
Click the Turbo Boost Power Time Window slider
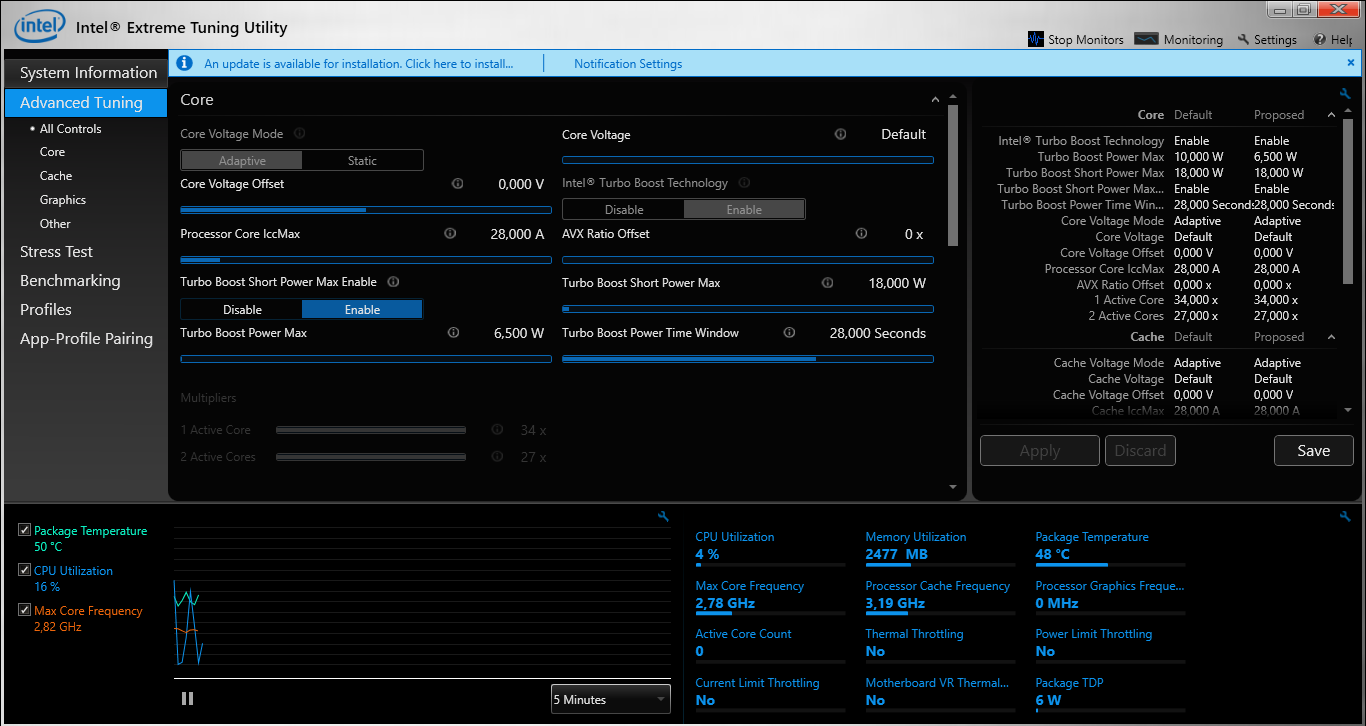748,359
